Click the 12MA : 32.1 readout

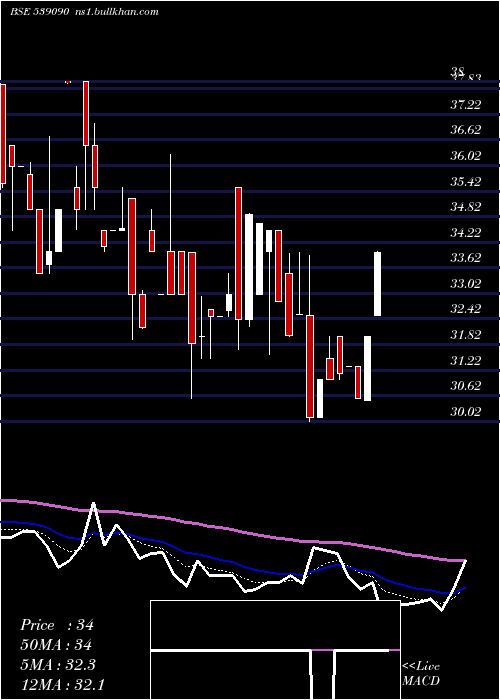pos(62,685)
